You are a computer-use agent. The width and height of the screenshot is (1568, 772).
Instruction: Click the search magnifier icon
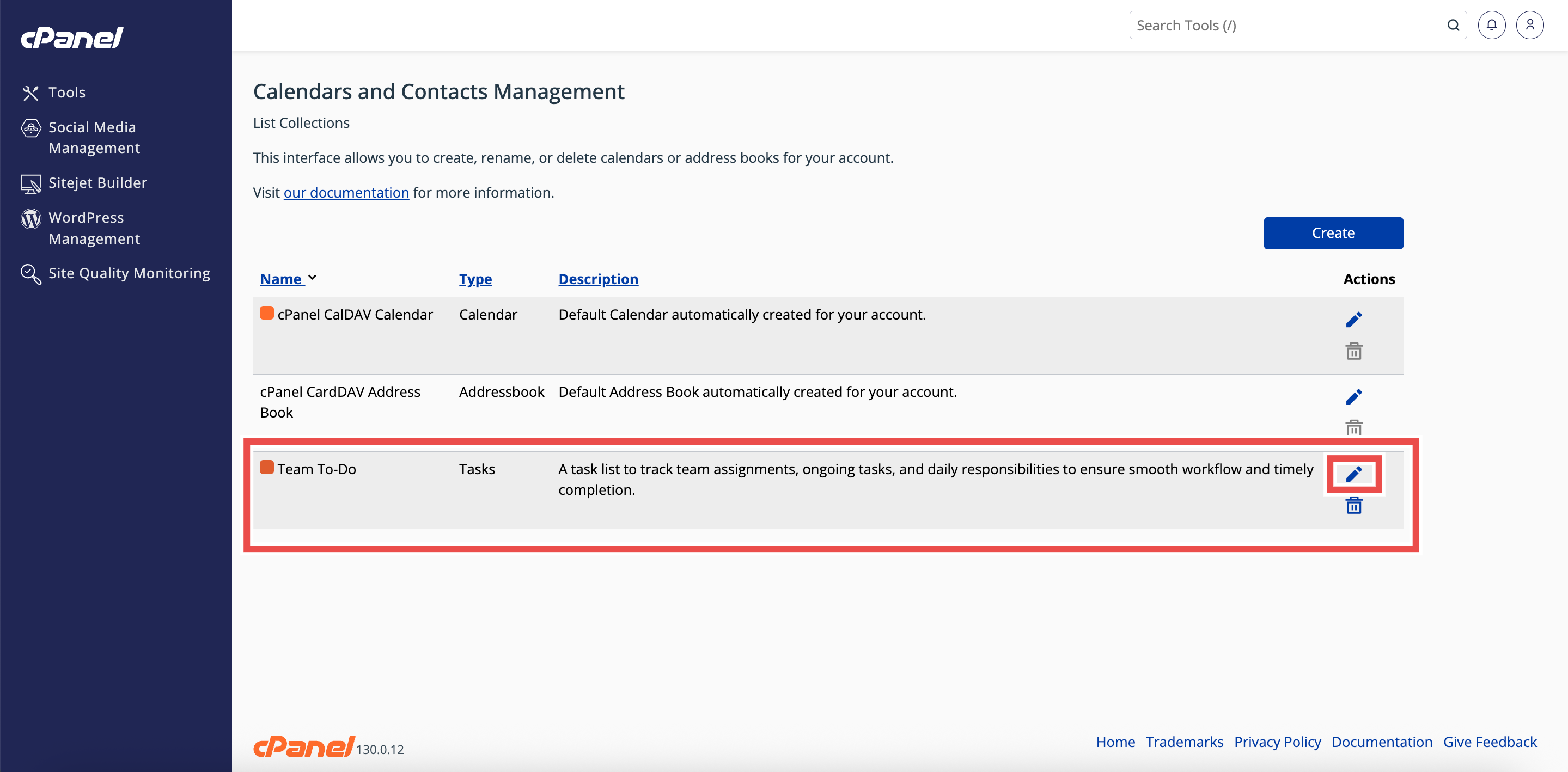point(1453,25)
